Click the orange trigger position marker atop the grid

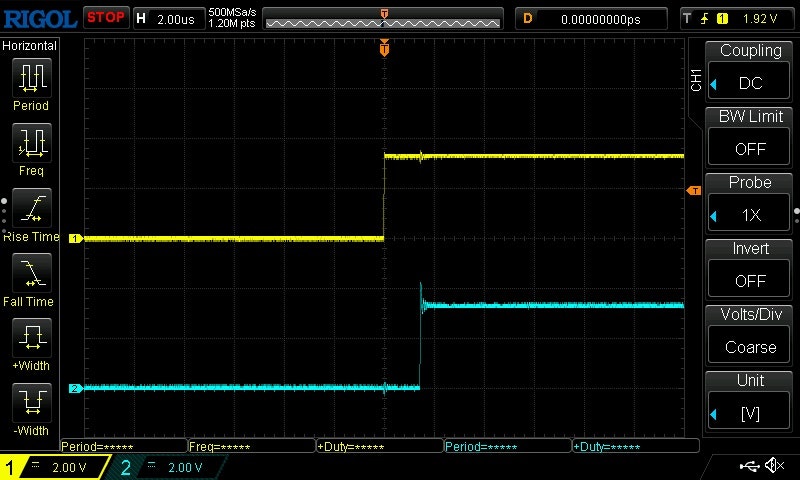coord(384,48)
